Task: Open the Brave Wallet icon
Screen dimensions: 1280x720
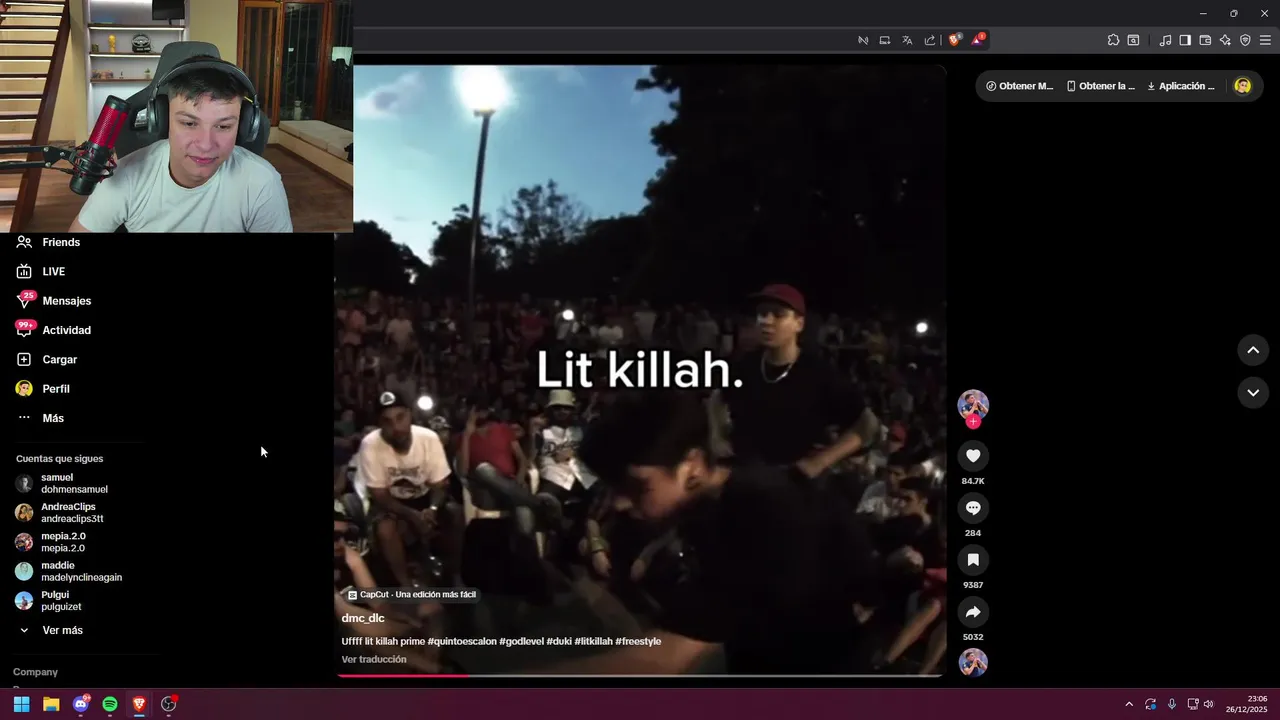Action: point(1205,40)
